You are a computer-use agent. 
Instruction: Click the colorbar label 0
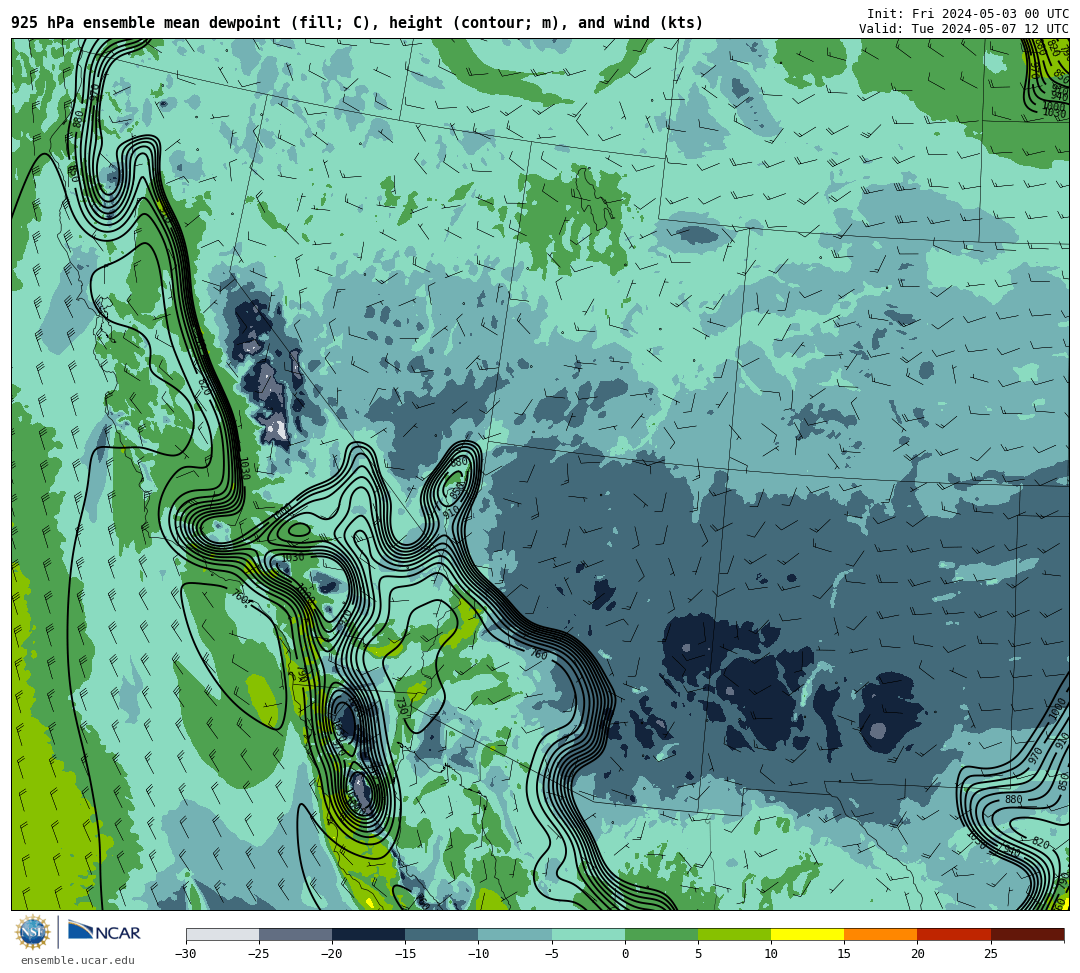click(x=625, y=954)
